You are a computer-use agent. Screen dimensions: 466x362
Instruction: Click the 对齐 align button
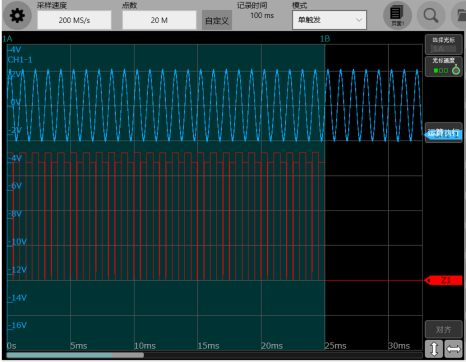(x=444, y=330)
